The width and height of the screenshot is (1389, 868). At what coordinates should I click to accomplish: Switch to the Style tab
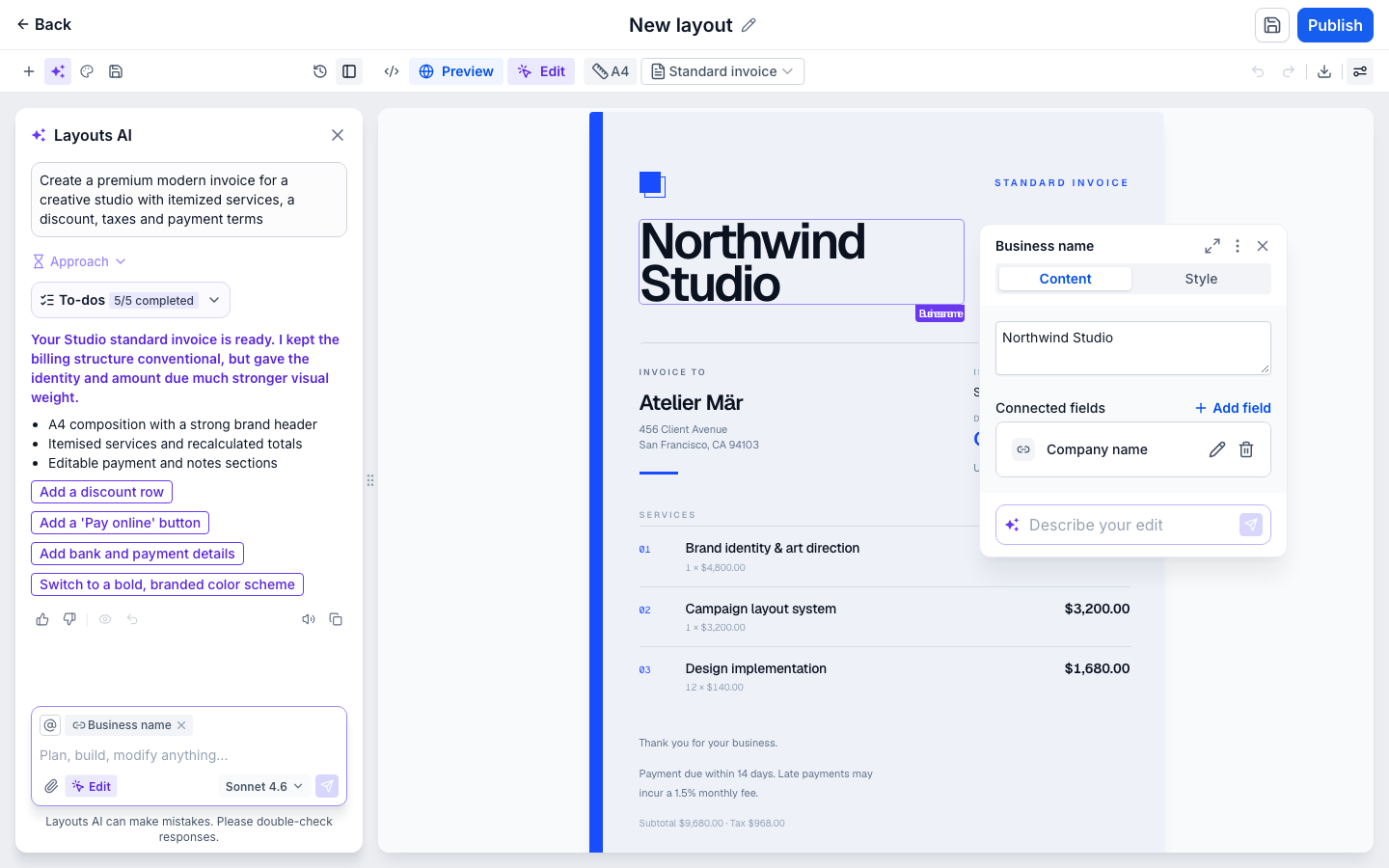[1201, 279]
